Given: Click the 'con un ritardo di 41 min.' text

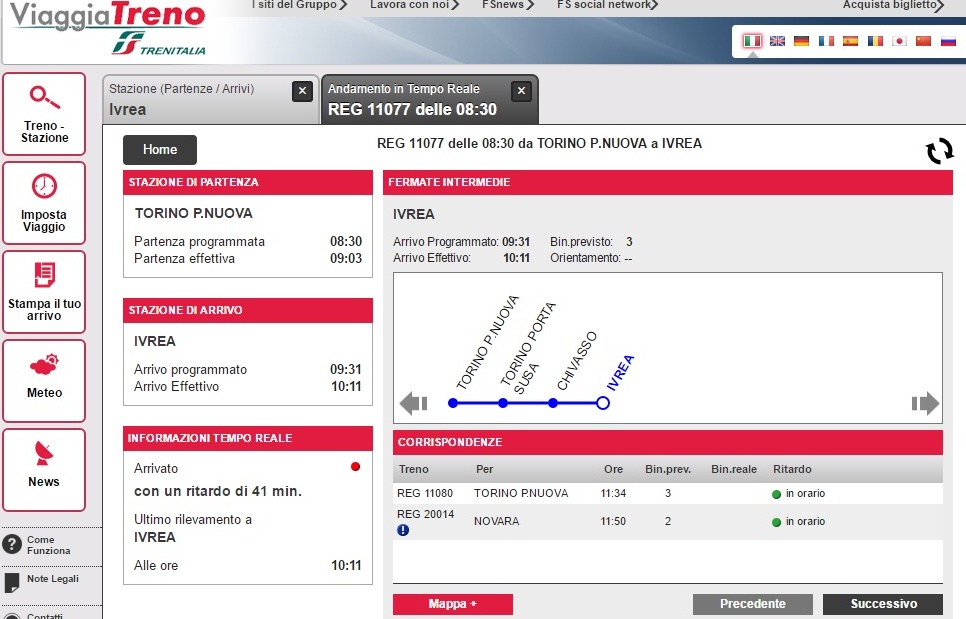Looking at the screenshot, I should 218,492.
